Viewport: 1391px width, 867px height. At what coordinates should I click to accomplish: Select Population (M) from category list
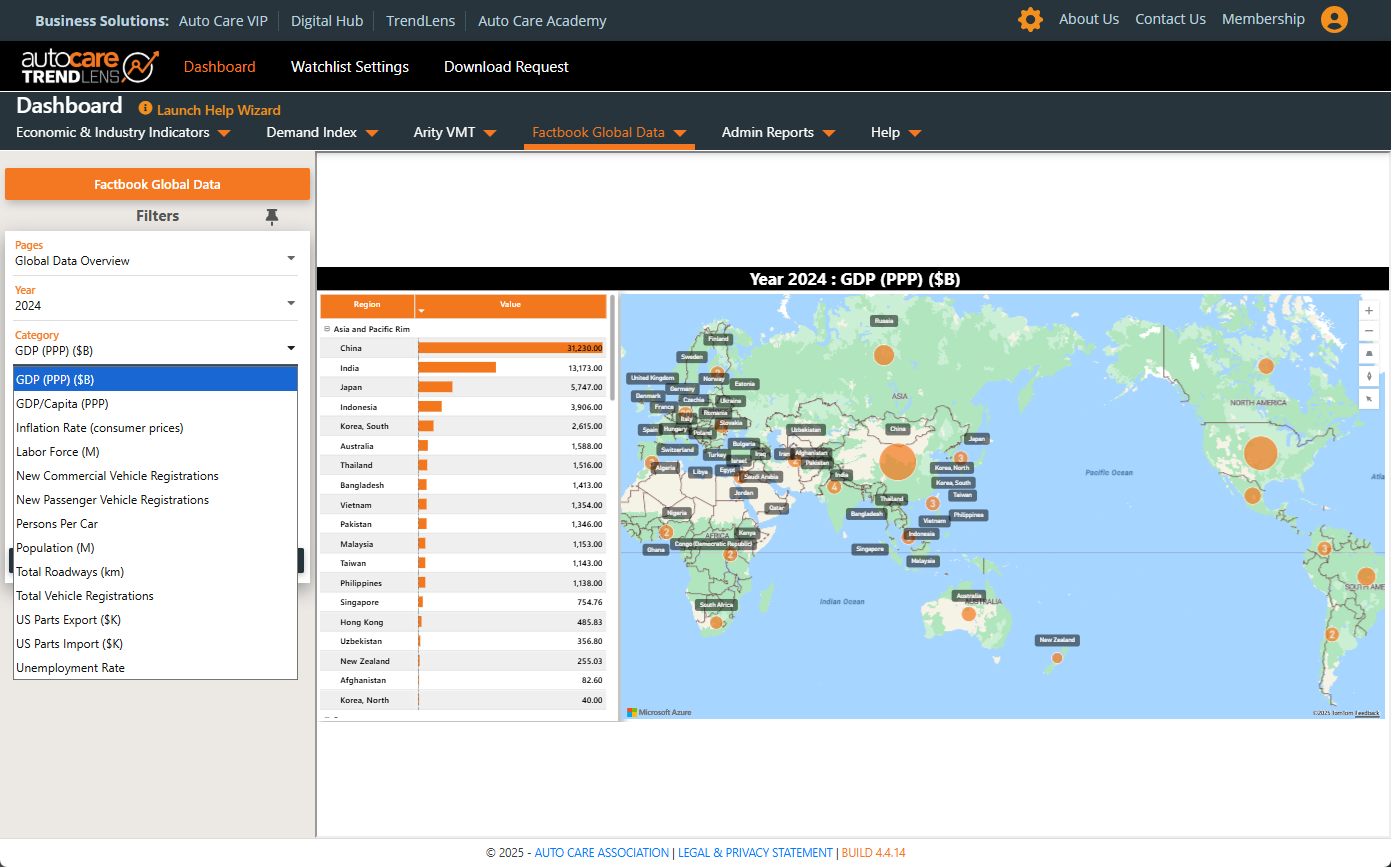pyautogui.click(x=55, y=548)
